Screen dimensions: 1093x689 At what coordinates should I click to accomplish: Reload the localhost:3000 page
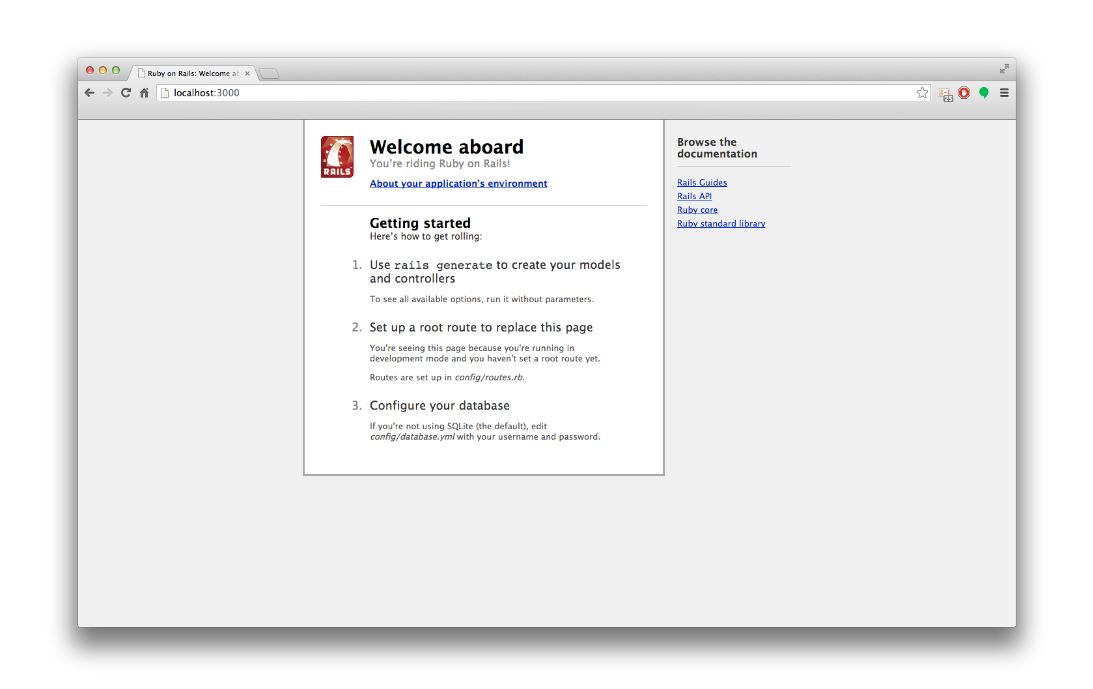point(126,93)
